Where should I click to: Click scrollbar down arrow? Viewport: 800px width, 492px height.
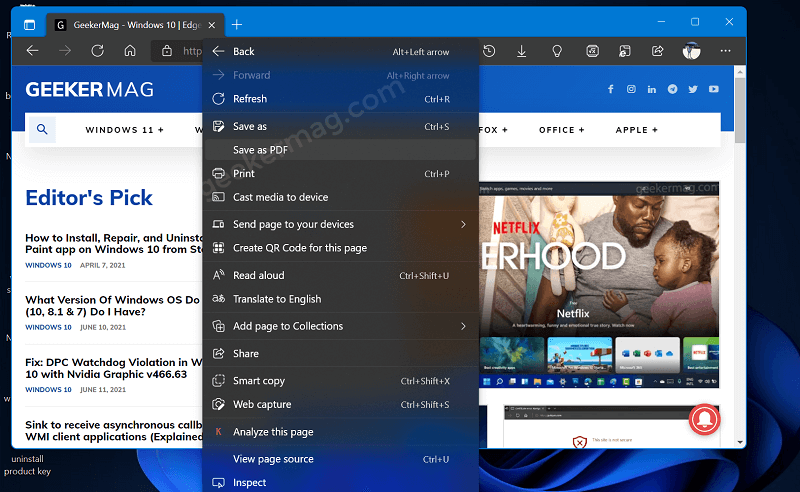coord(740,442)
